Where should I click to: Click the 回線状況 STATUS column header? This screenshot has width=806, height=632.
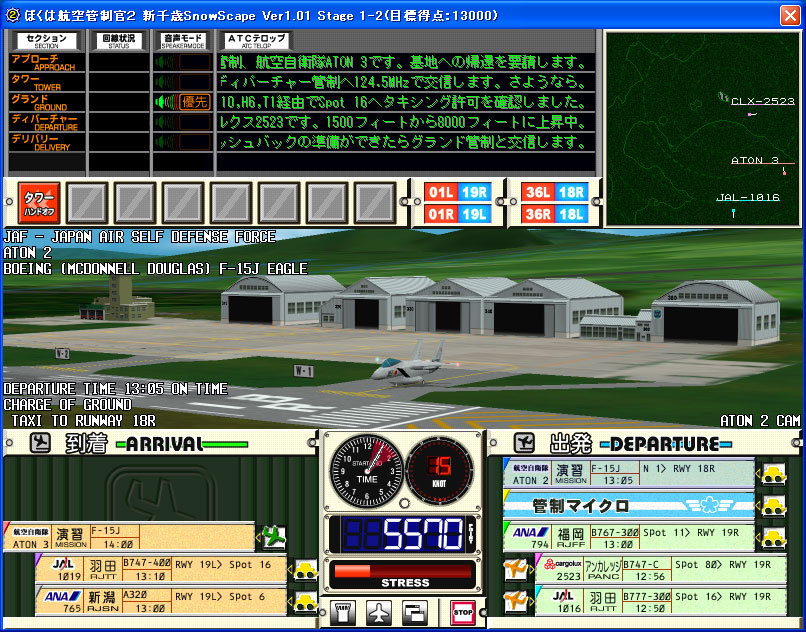[x=119, y=41]
